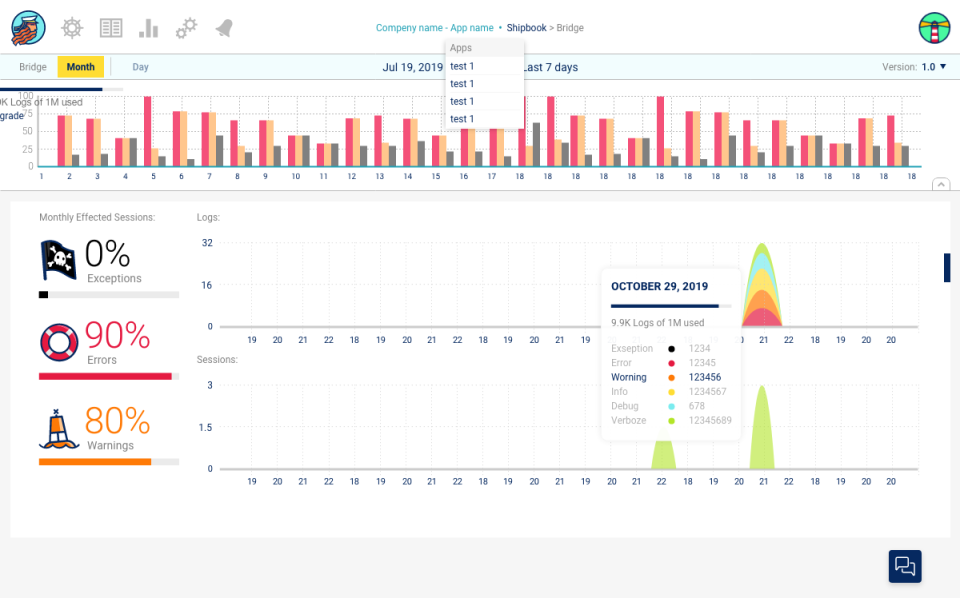Click the Shipbook breadcrumb link
The image size is (960, 598).
point(527,28)
